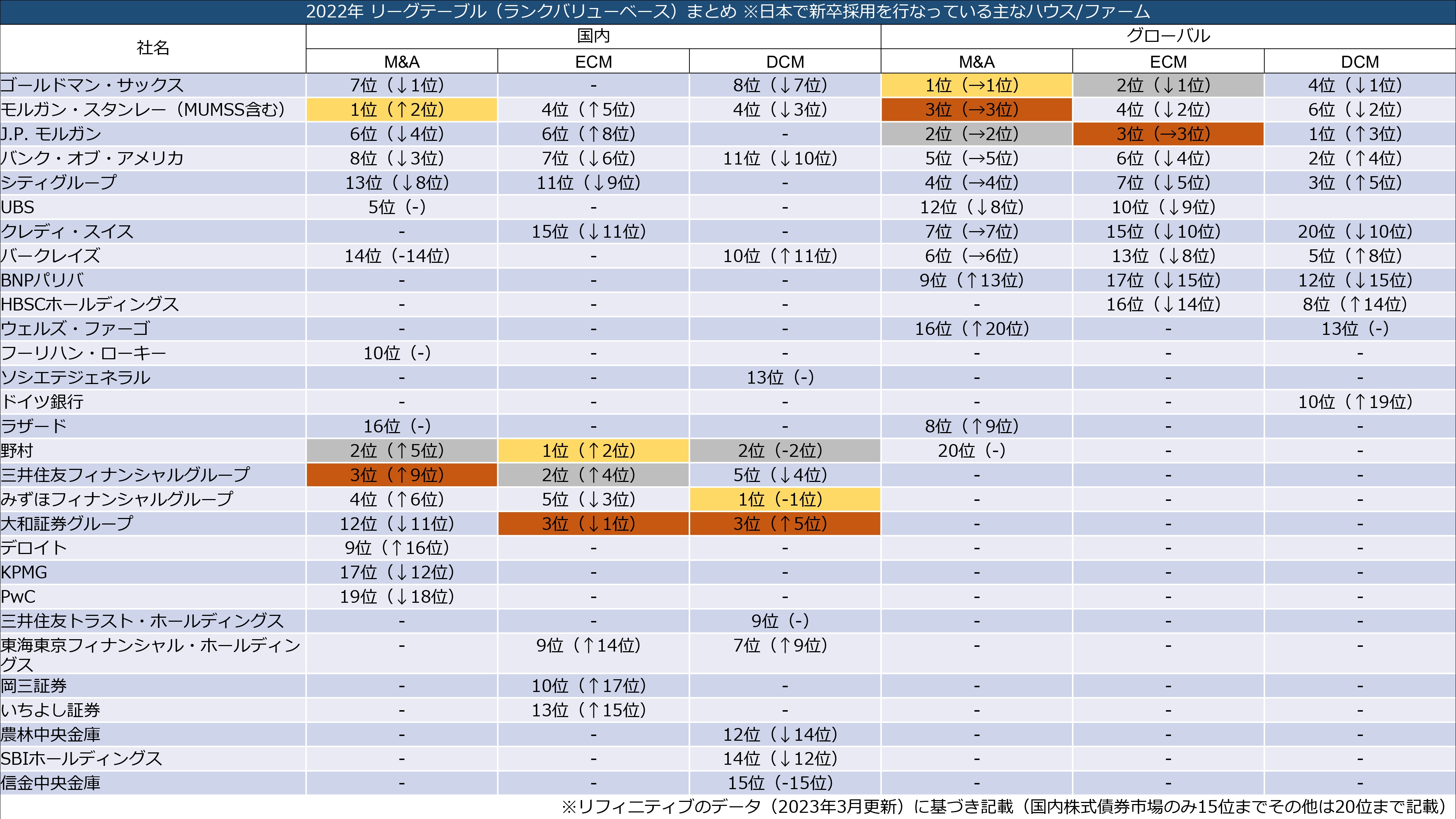
Task: Click the UBS row label
Action: coord(17,207)
